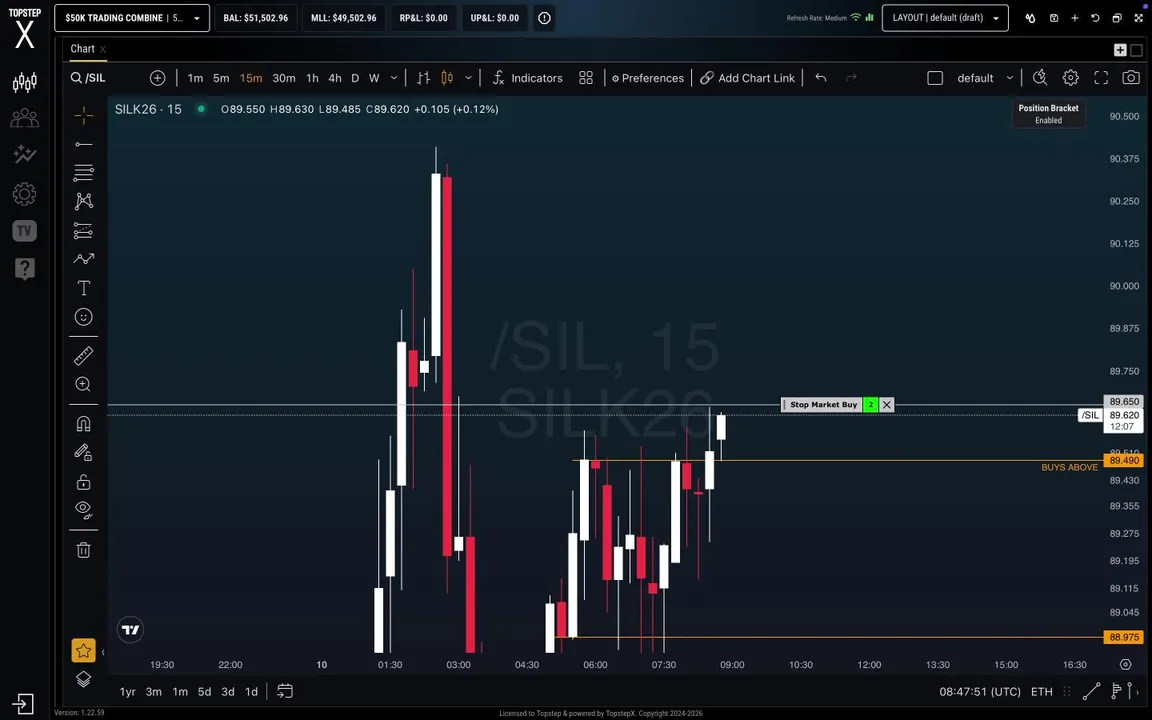
Task: Toggle the checkbox next to default
Action: pos(935,78)
